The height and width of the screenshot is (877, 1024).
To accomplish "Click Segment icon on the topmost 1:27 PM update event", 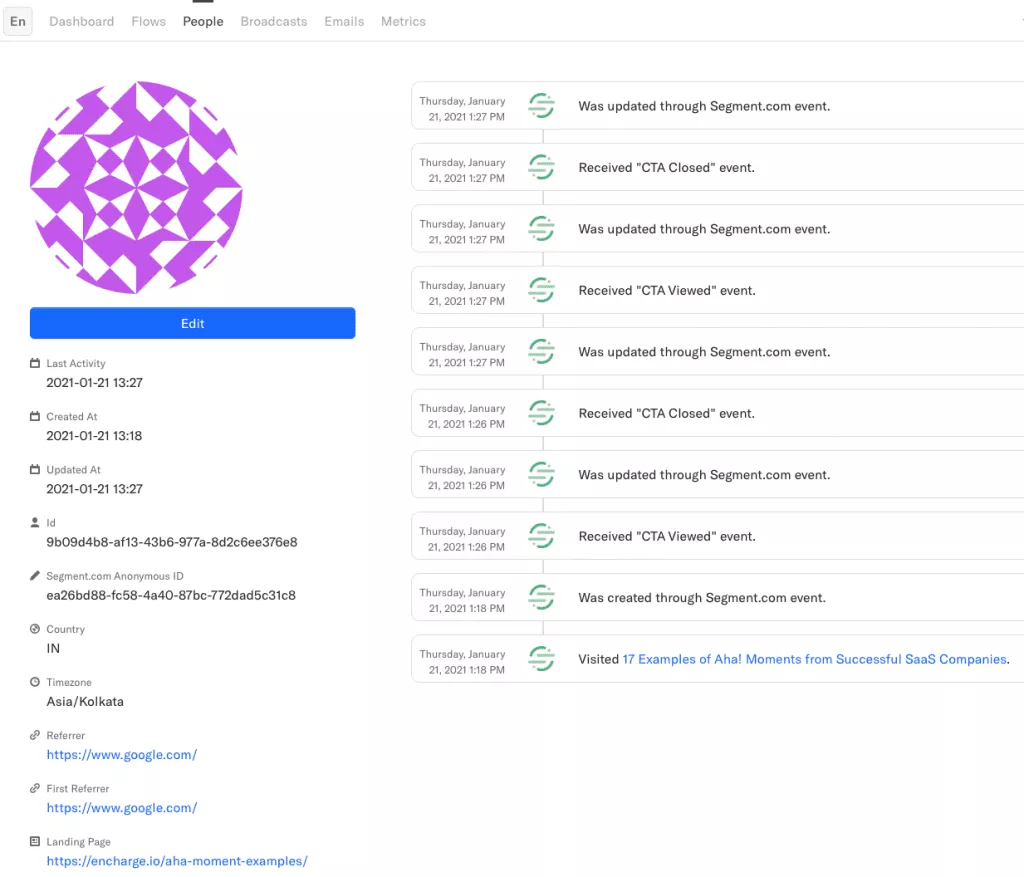I will coord(541,106).
